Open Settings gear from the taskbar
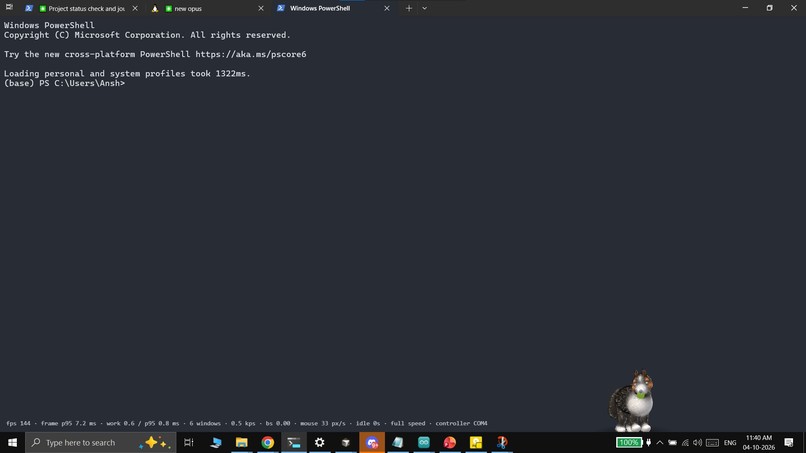The height and width of the screenshot is (453, 806). click(320, 442)
